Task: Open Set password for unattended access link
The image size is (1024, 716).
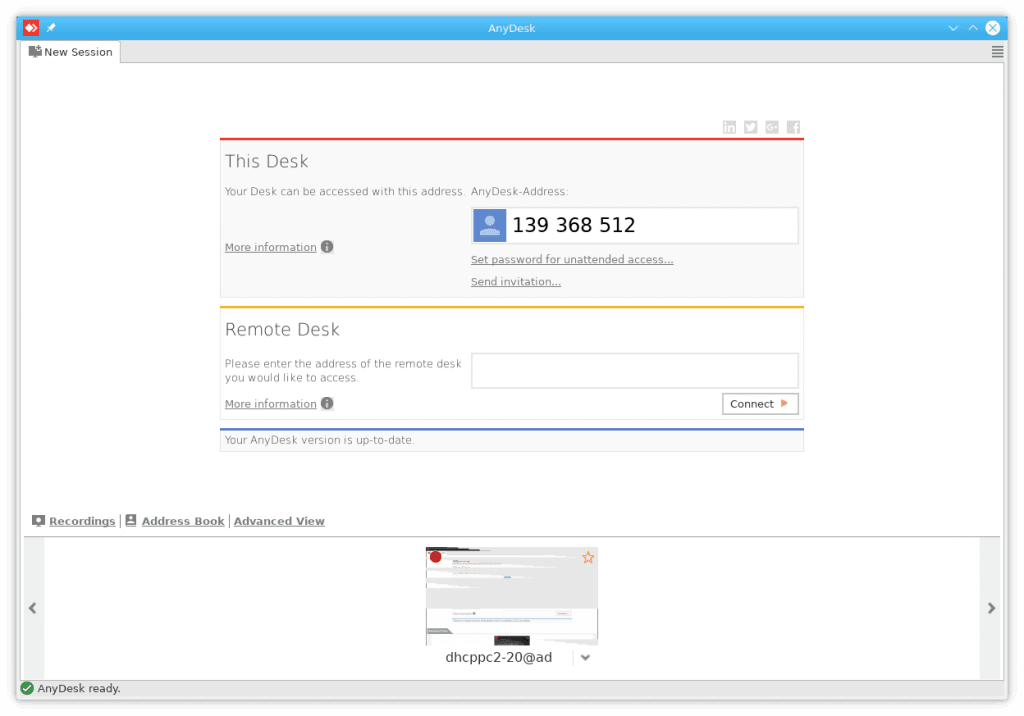Action: coord(572,259)
